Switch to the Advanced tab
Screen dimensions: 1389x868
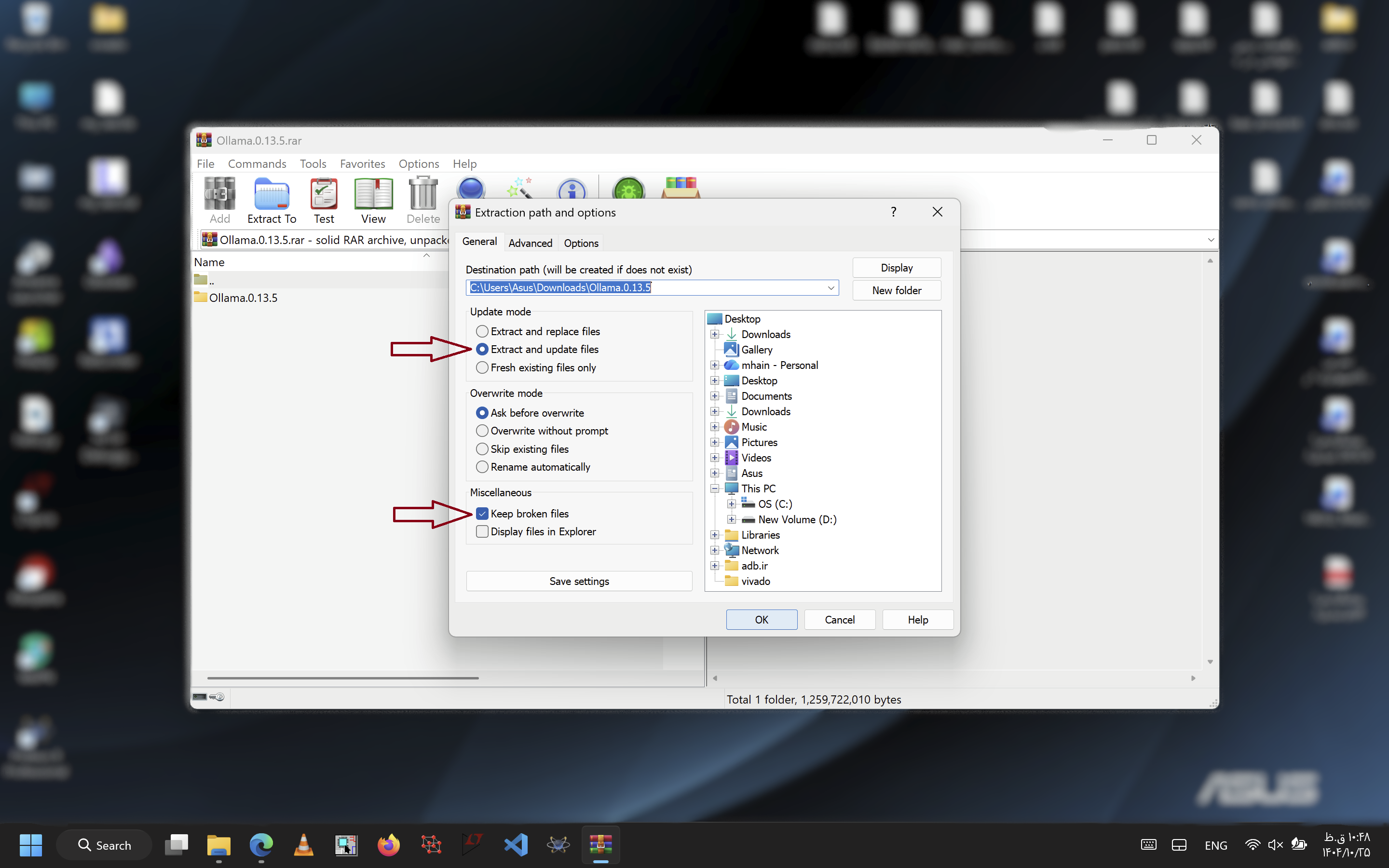click(530, 243)
